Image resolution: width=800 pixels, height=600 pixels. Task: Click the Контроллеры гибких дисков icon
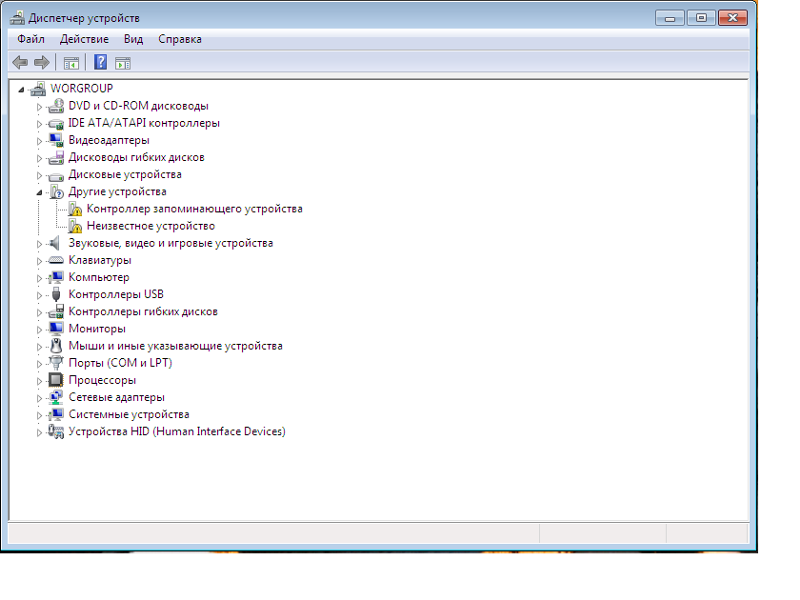tap(56, 312)
